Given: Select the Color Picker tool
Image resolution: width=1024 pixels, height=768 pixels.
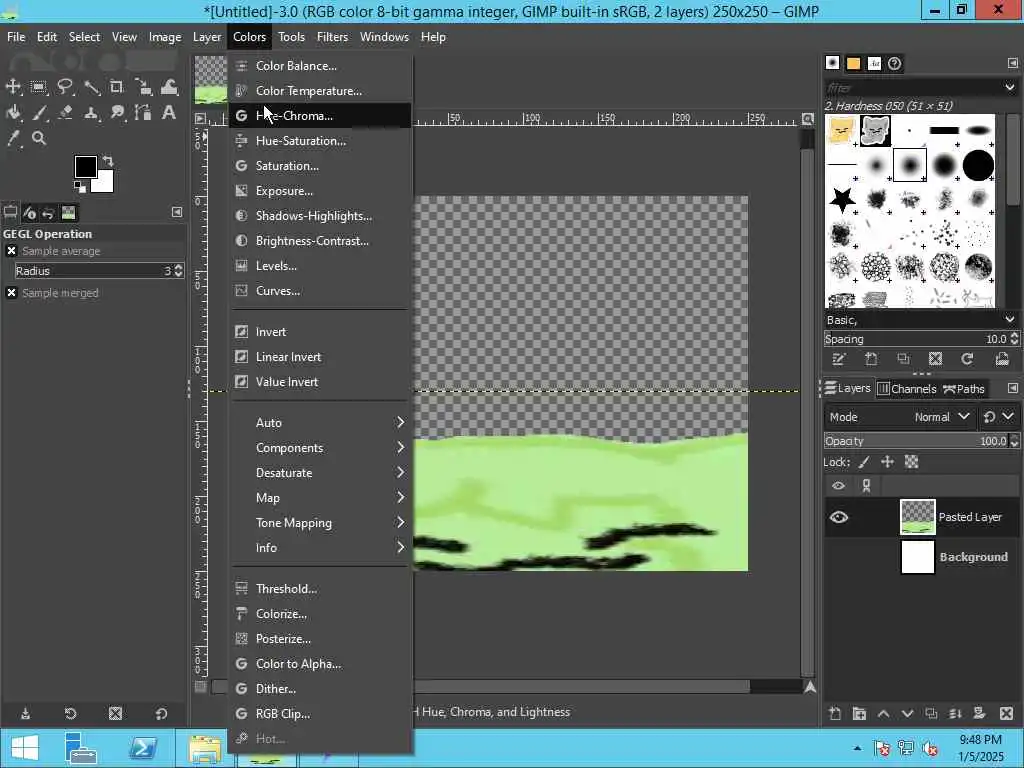Looking at the screenshot, I should tap(13, 138).
